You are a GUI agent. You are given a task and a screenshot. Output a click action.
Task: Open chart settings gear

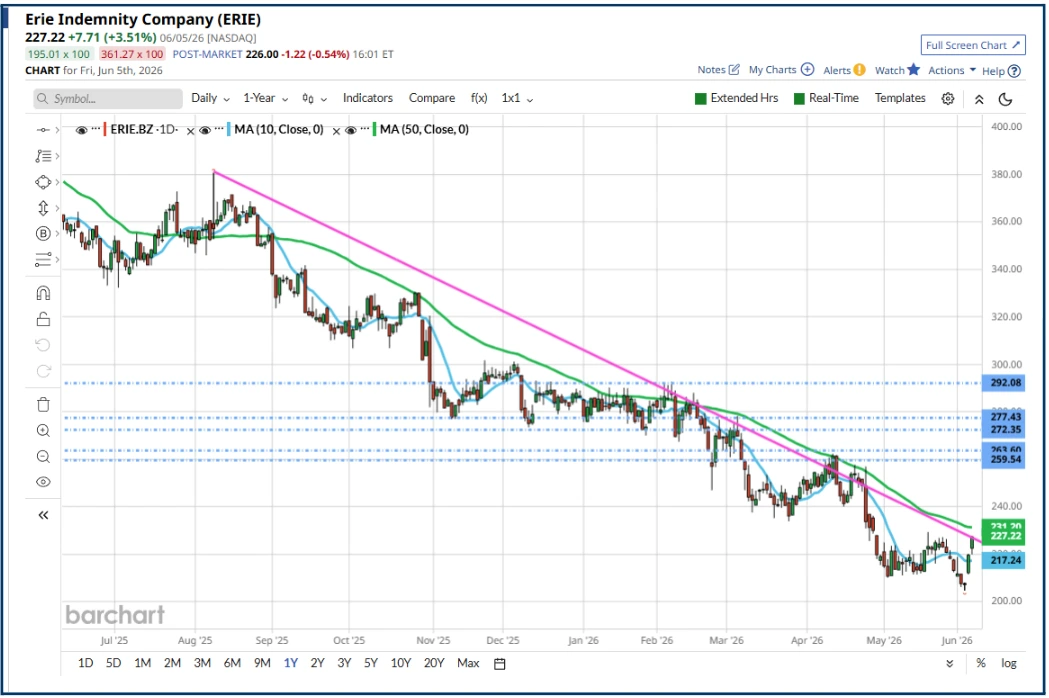[x=947, y=99]
